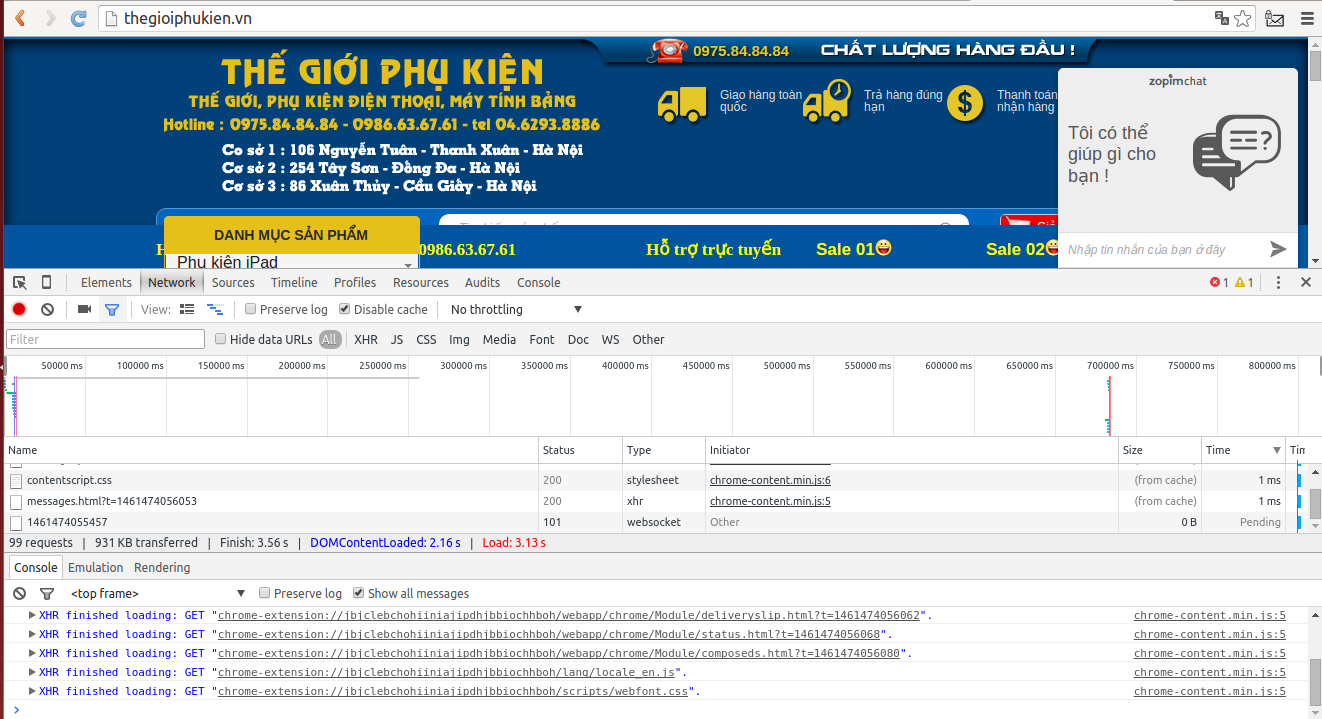Click the red telephone hotline icon

(666, 50)
